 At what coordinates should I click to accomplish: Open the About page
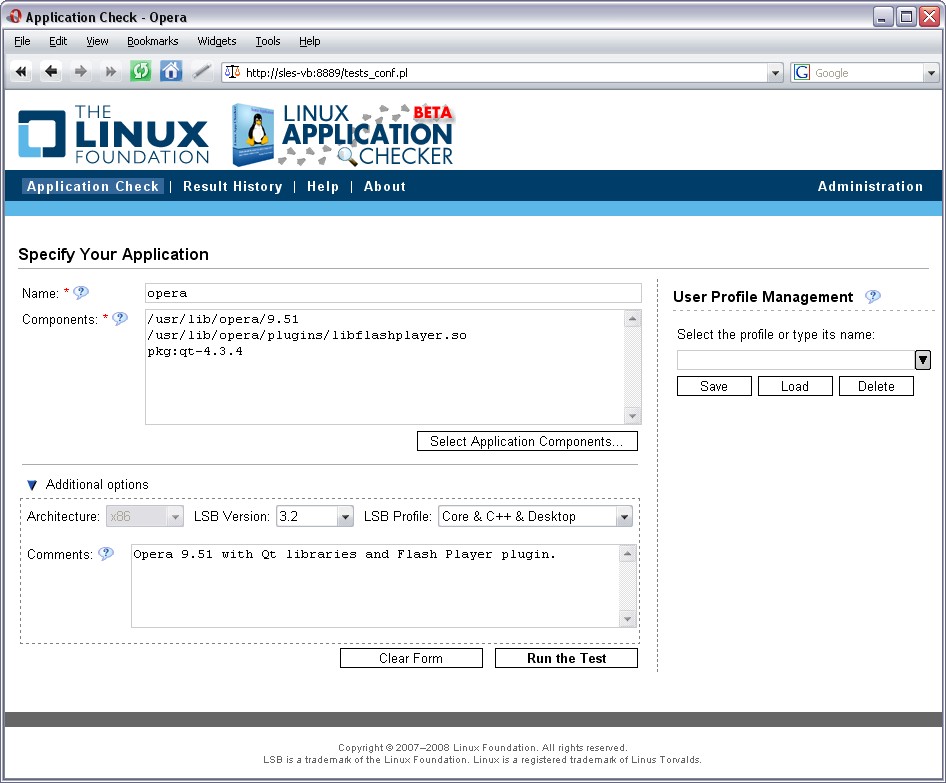pyautogui.click(x=384, y=186)
